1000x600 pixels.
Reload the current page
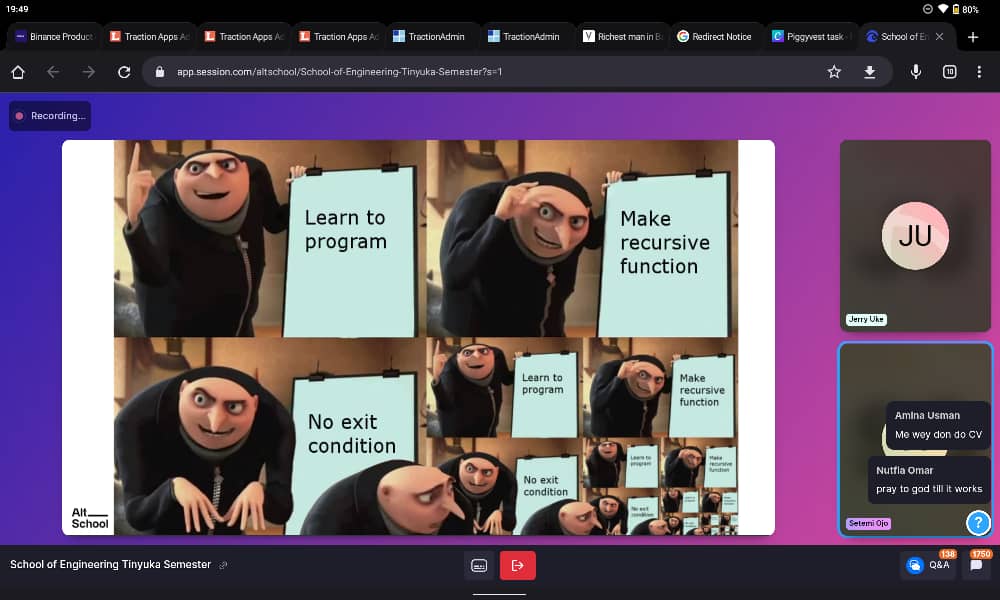(x=124, y=72)
